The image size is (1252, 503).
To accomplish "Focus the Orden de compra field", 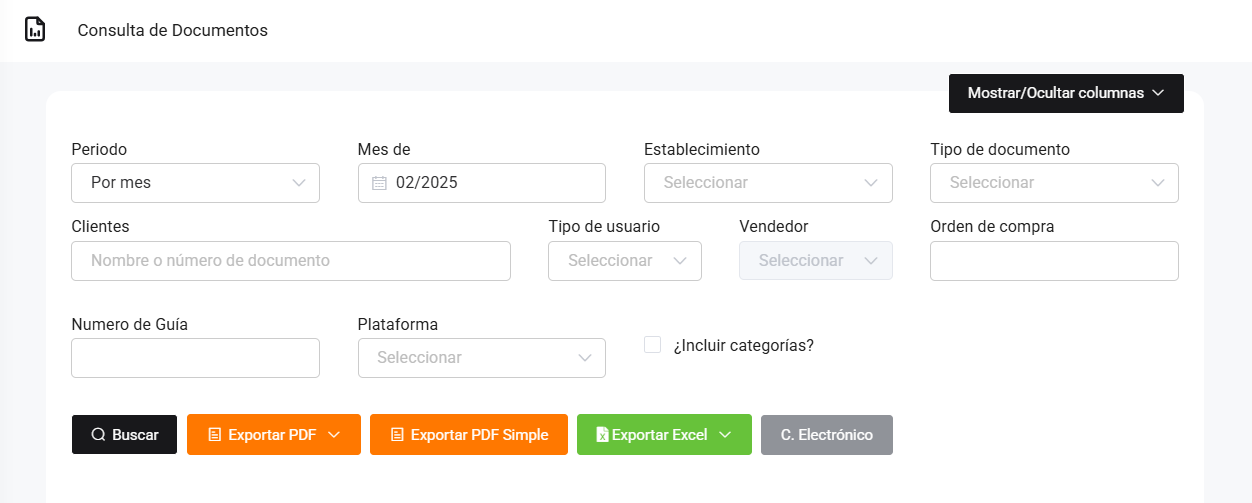I will click(1054, 261).
